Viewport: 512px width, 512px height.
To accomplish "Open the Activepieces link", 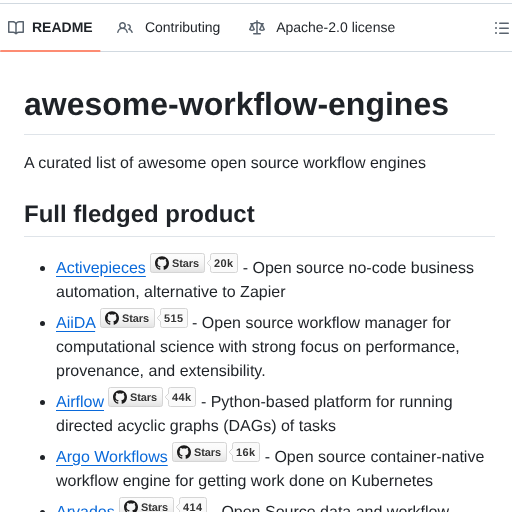I will point(101,268).
